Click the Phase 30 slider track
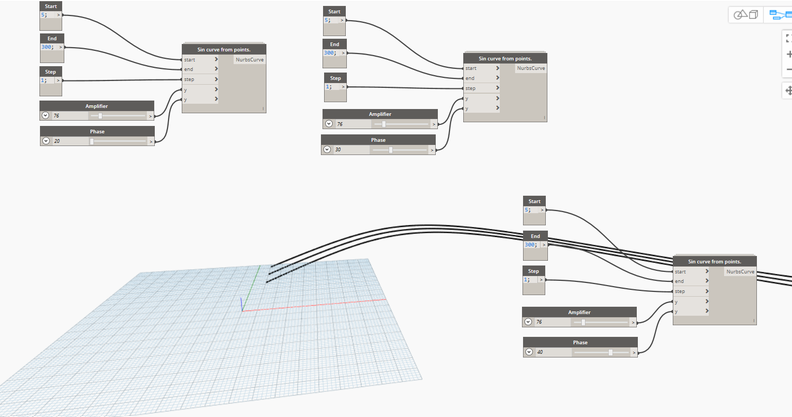 coord(399,150)
